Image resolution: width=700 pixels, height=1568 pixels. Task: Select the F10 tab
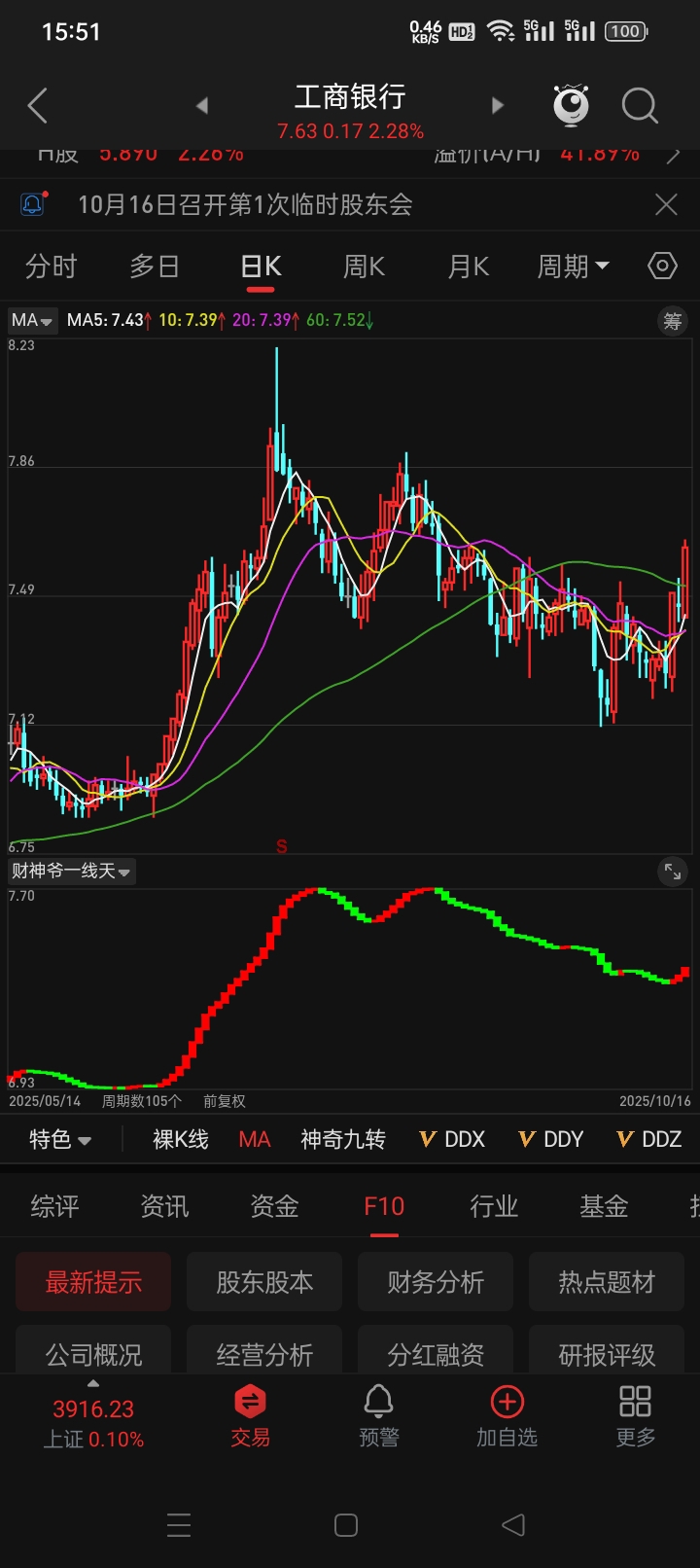(x=384, y=1206)
